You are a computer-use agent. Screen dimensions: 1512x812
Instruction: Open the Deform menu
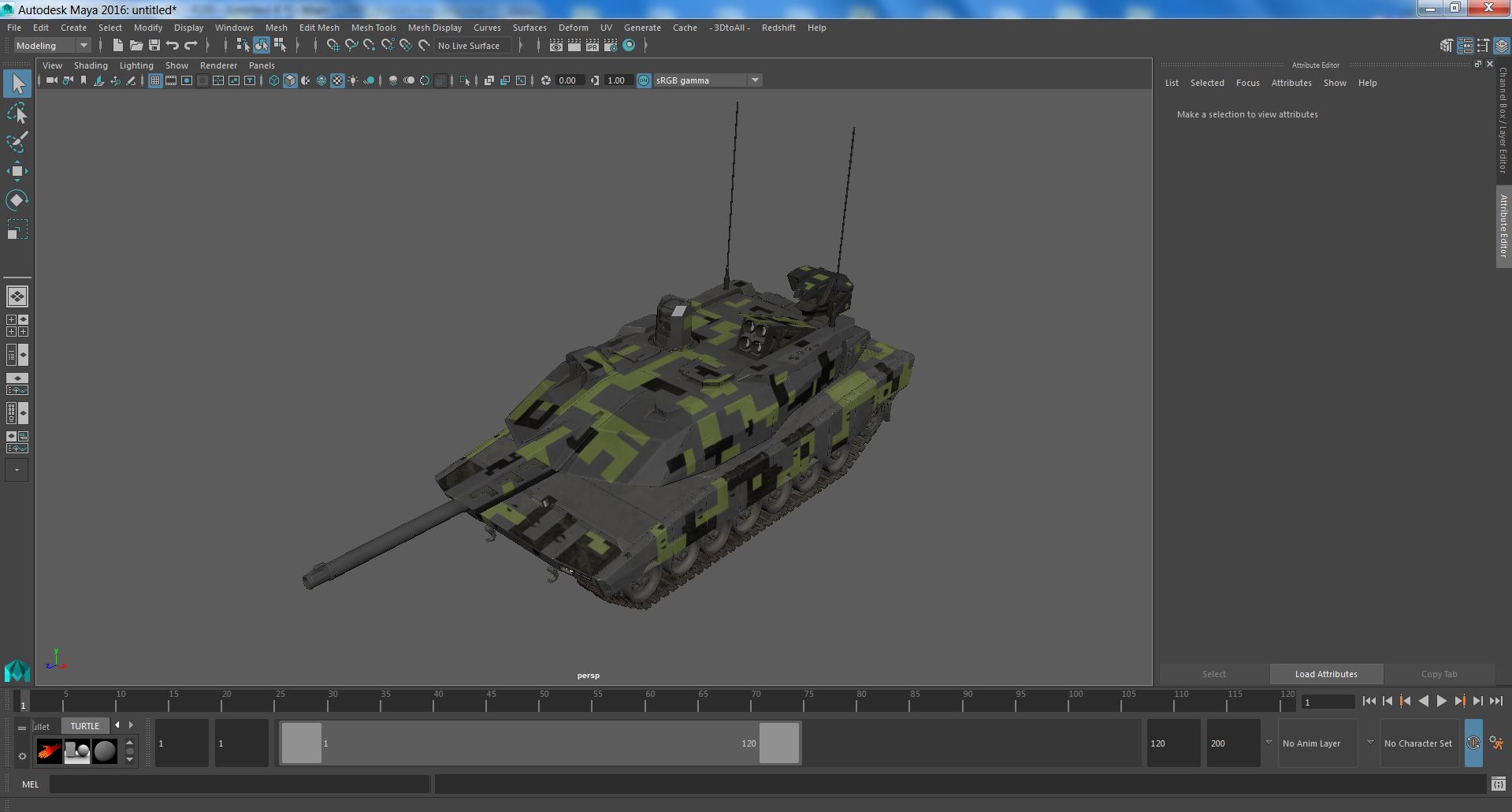pos(574,28)
